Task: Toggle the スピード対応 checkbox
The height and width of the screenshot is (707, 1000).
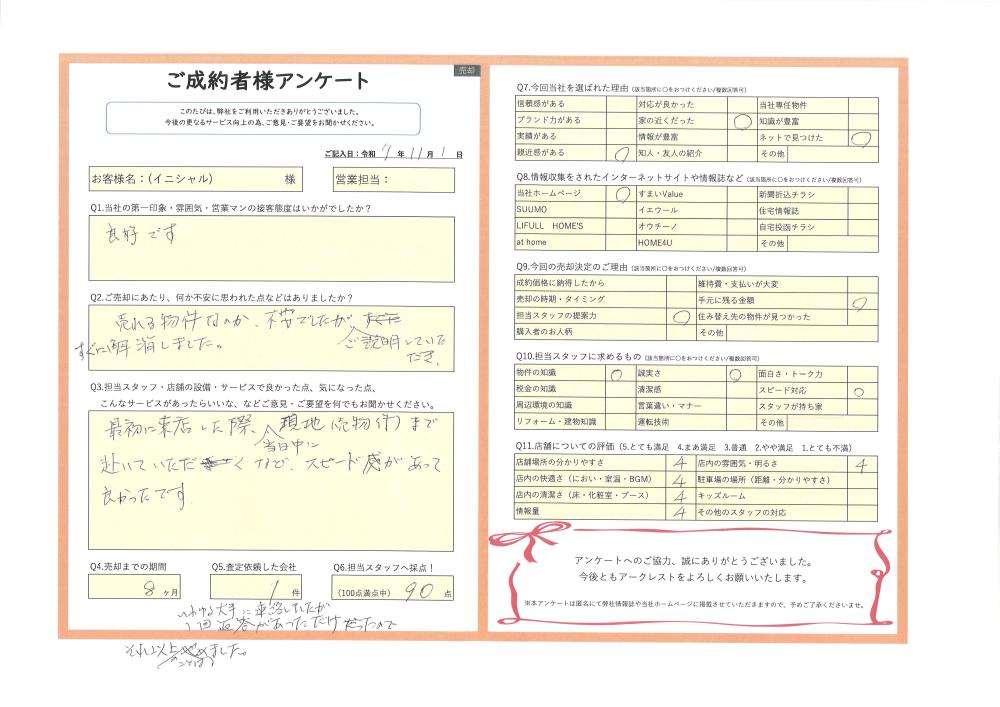Action: [863, 389]
